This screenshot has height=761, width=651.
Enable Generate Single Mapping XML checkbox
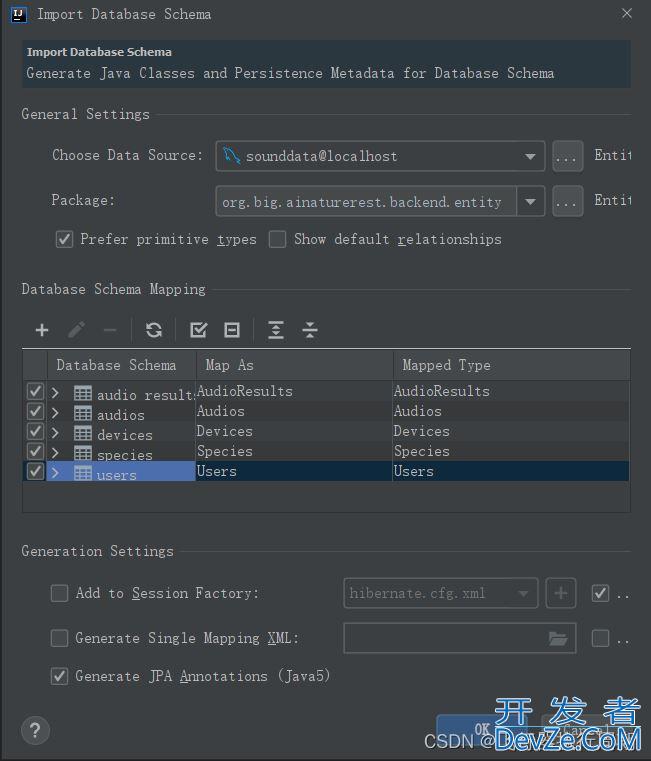(59, 638)
